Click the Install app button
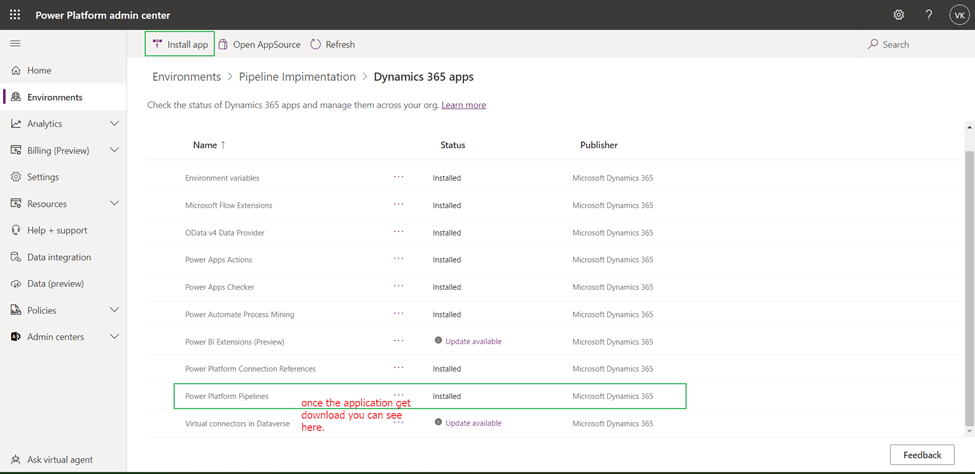975x474 pixels. pyautogui.click(x=180, y=44)
